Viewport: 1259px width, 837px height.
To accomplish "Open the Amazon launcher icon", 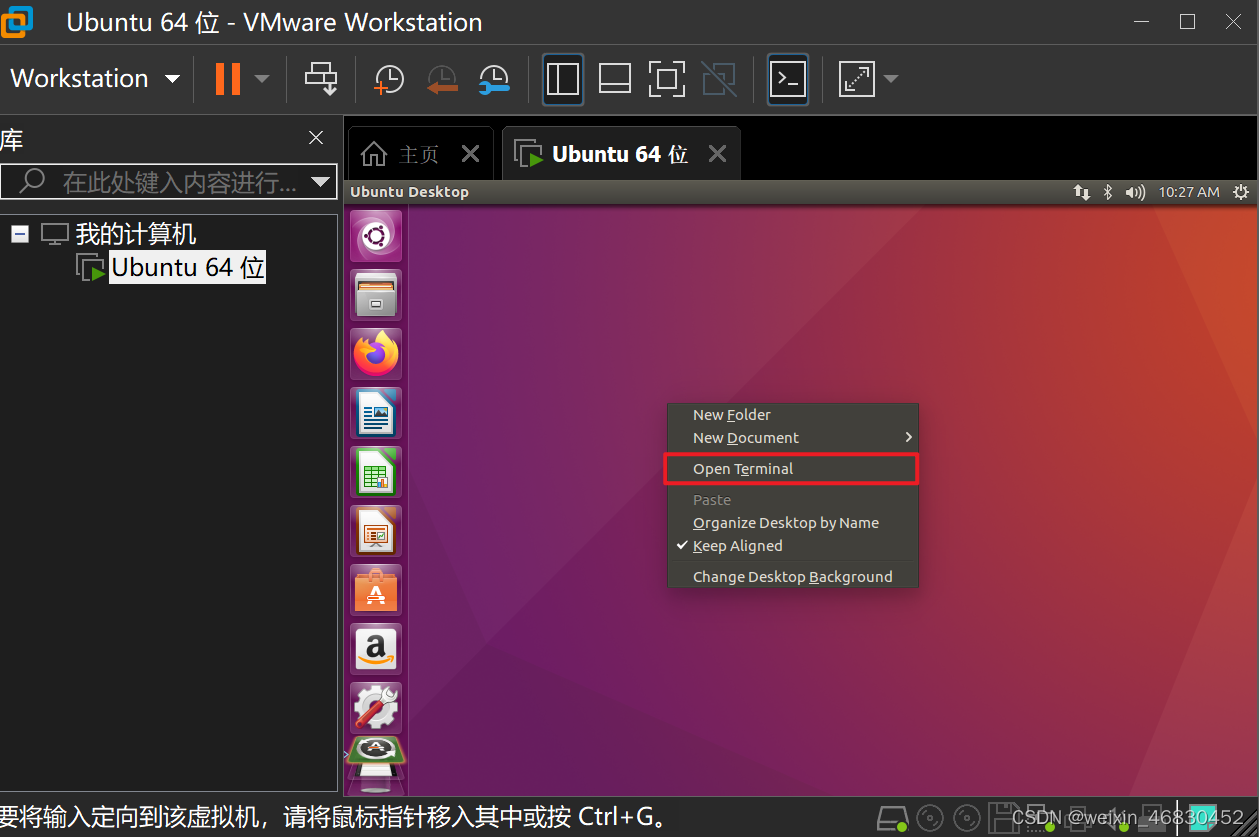I will [x=376, y=649].
